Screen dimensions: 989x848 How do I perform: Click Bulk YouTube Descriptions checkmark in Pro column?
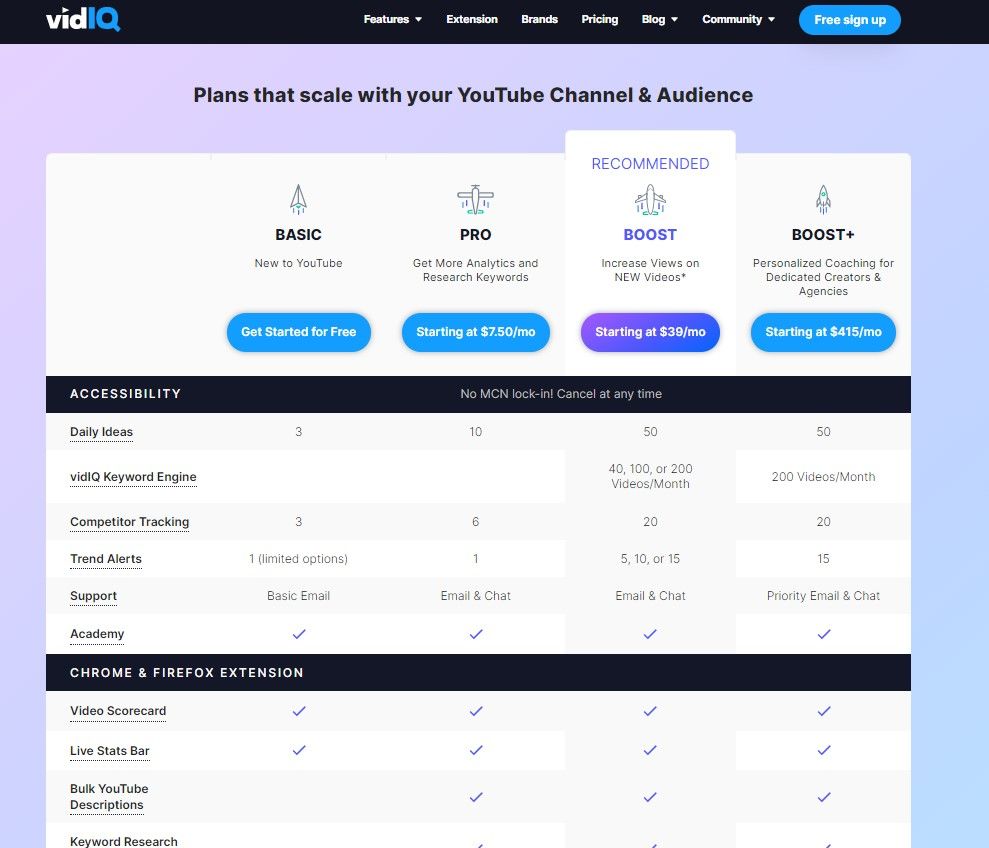(476, 798)
